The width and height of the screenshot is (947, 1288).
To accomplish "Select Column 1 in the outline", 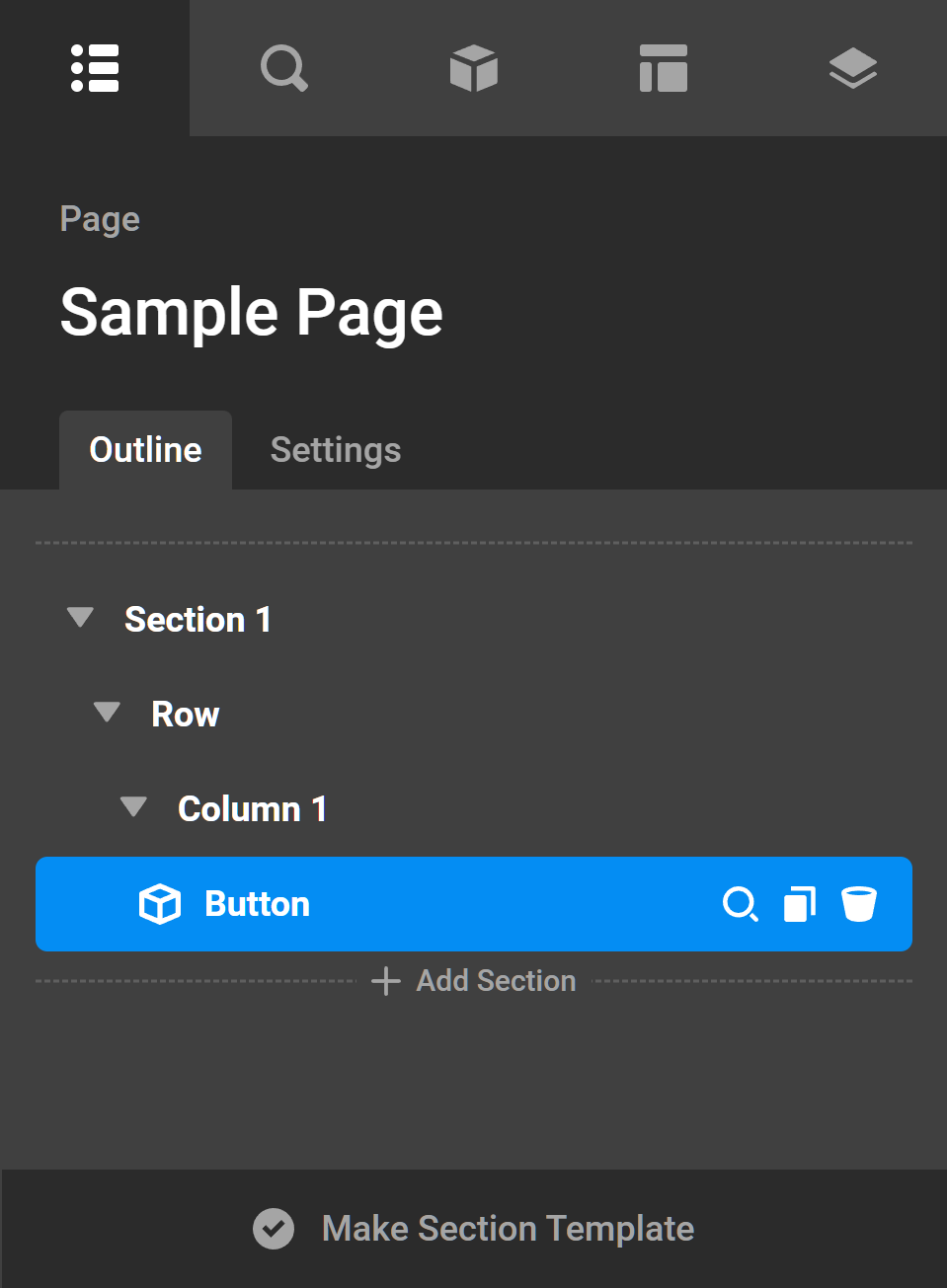I will tap(252, 809).
